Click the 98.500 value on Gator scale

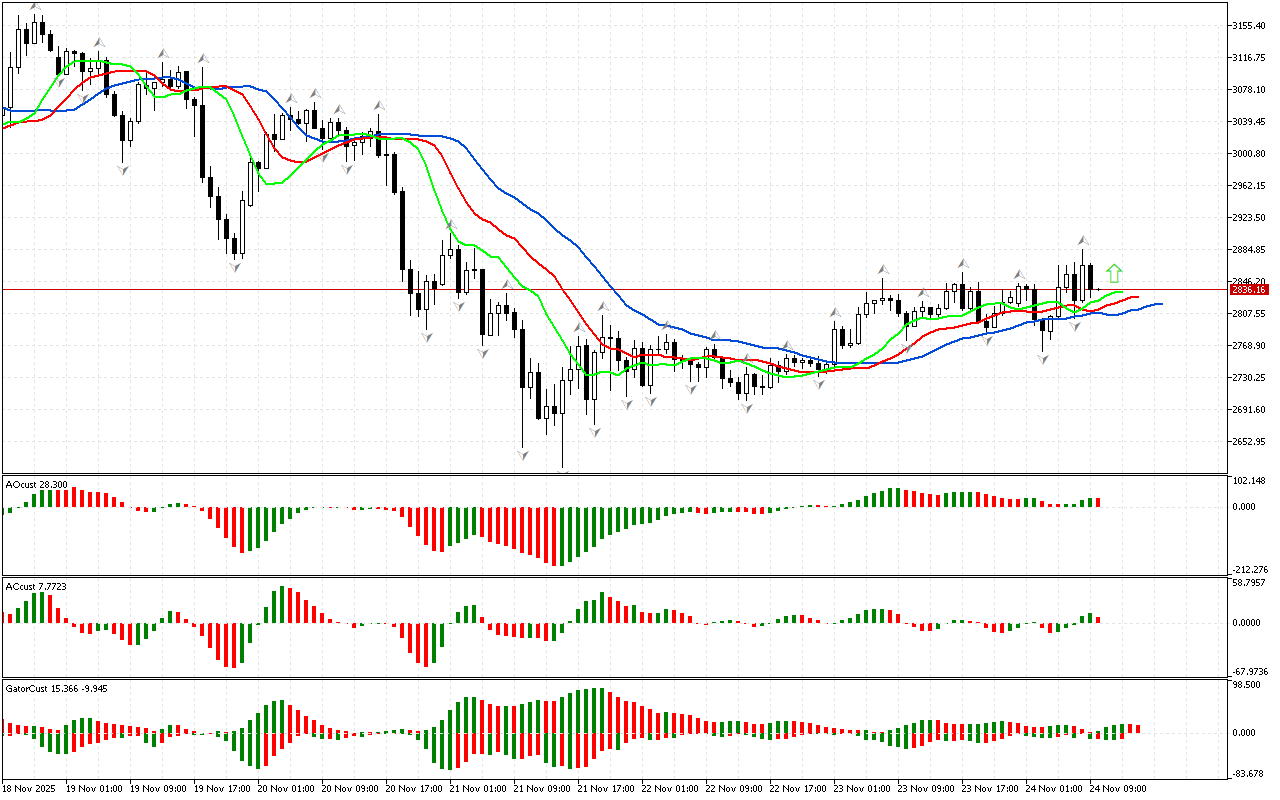point(1247,685)
